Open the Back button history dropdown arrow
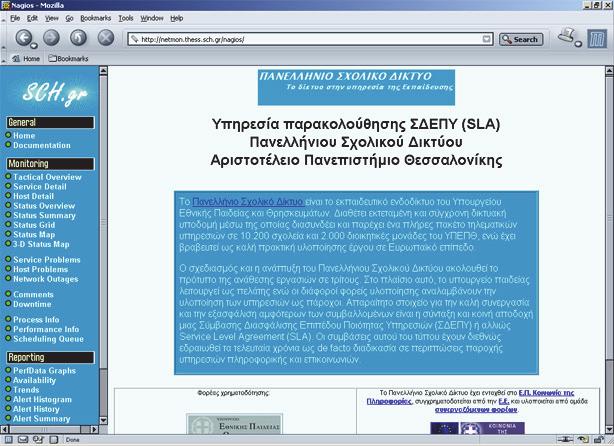The image size is (614, 446). point(34,46)
